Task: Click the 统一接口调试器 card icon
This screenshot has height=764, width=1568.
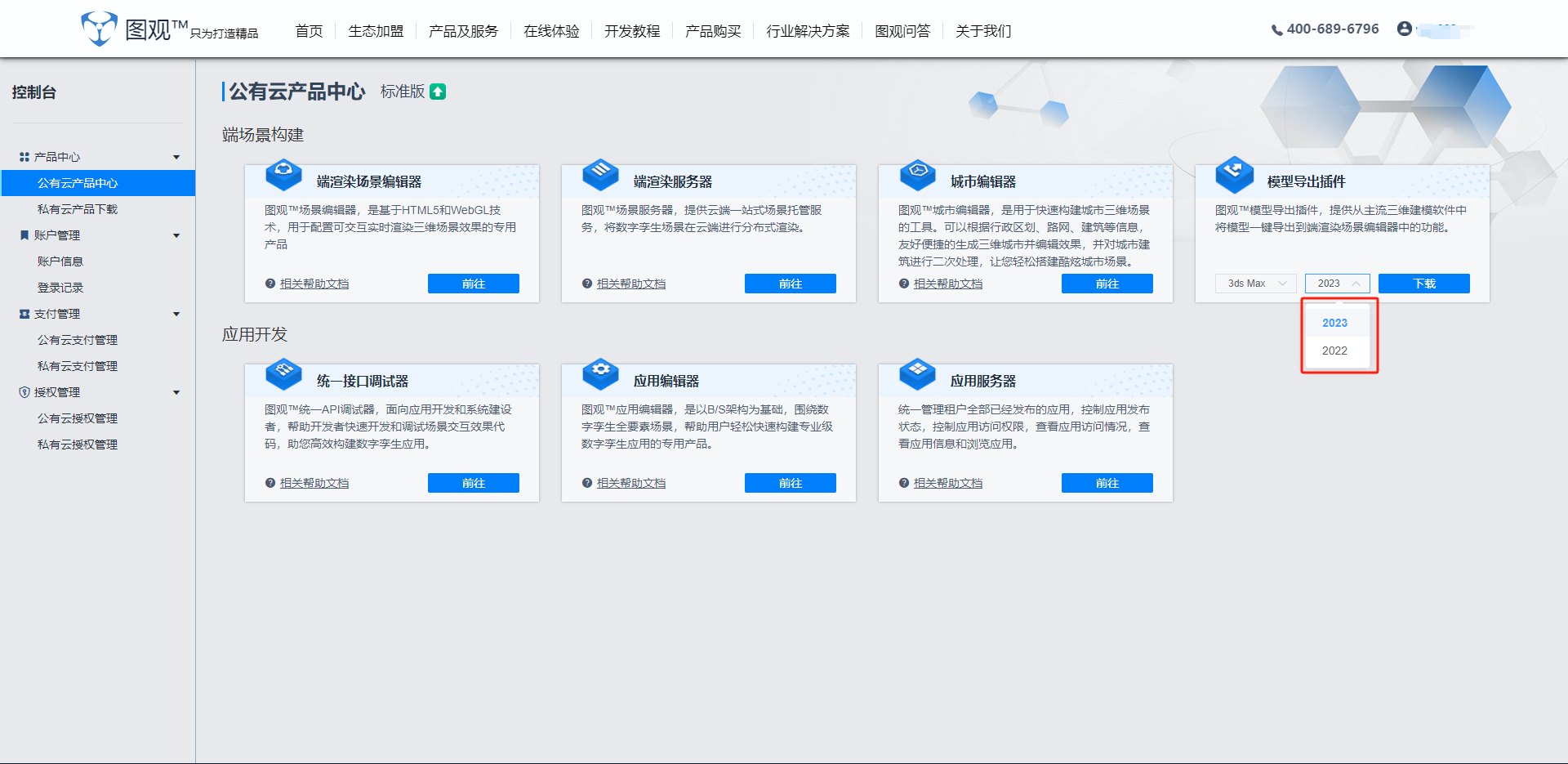Action: 283,373
